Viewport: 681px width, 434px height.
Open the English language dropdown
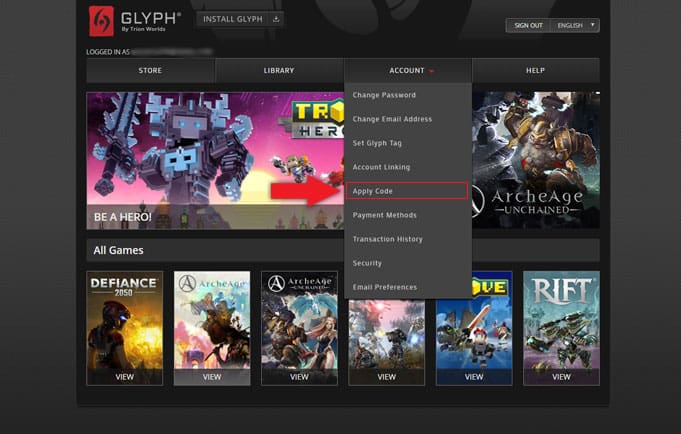pyautogui.click(x=576, y=25)
